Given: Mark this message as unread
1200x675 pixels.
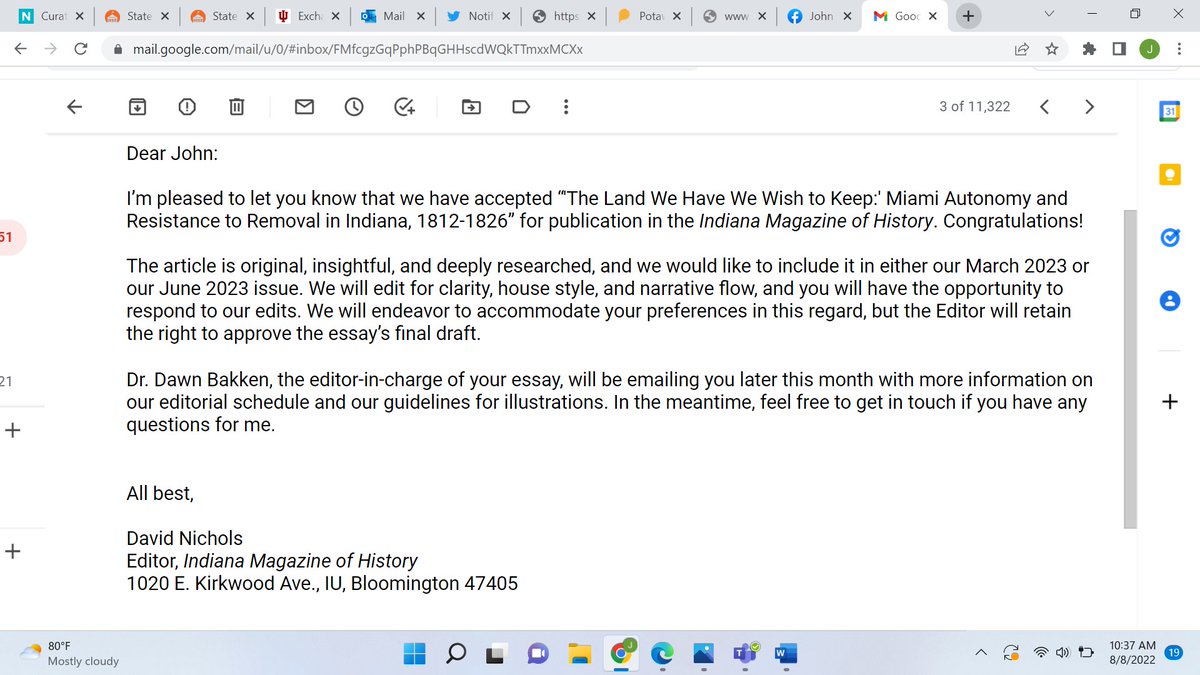Looking at the screenshot, I should click(305, 107).
